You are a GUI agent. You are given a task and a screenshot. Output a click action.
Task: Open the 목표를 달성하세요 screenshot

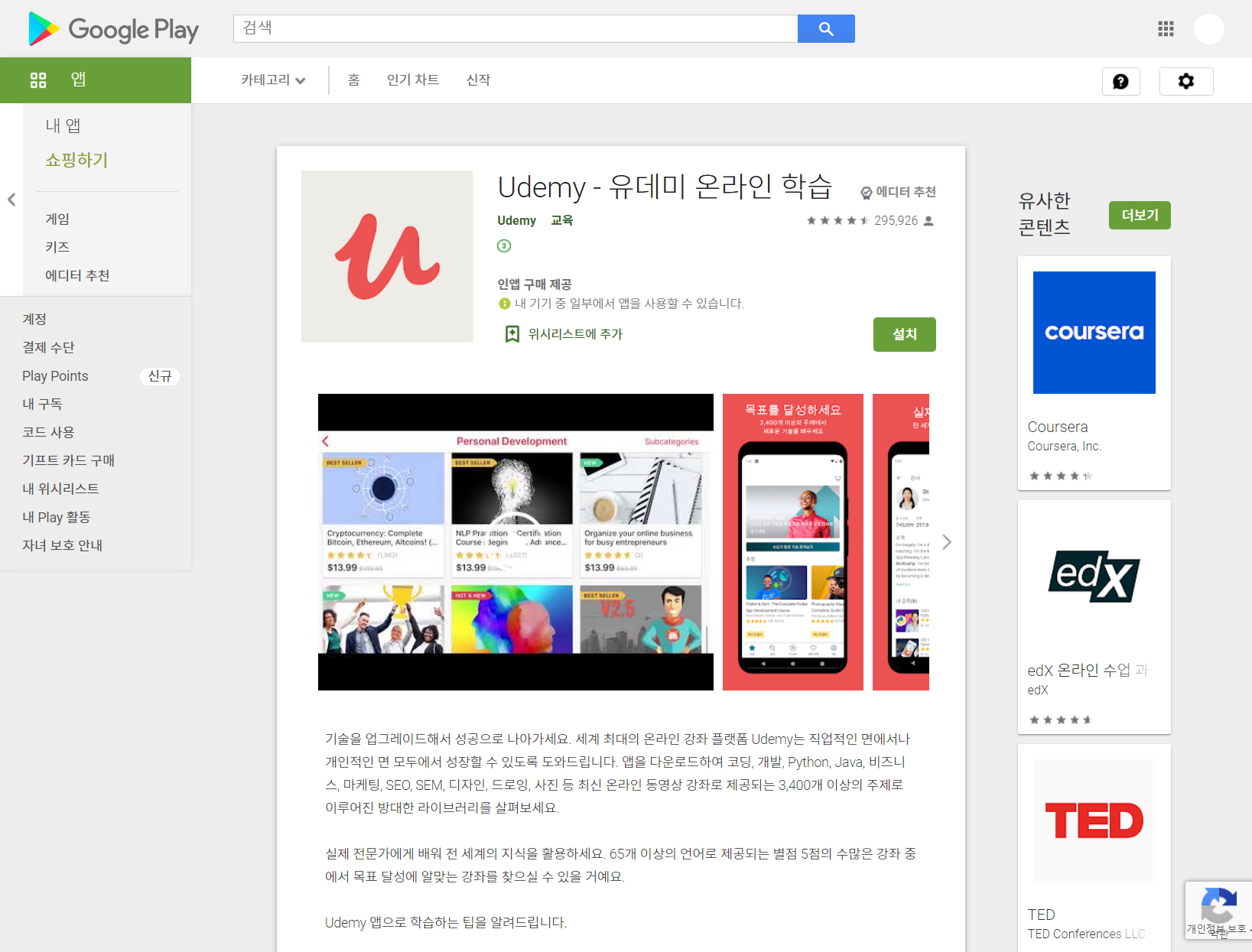(793, 542)
